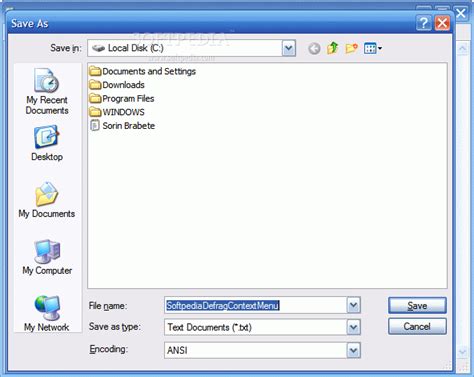Select the Sorin Brabete text file
This screenshot has height=377, width=474.
click(x=122, y=126)
